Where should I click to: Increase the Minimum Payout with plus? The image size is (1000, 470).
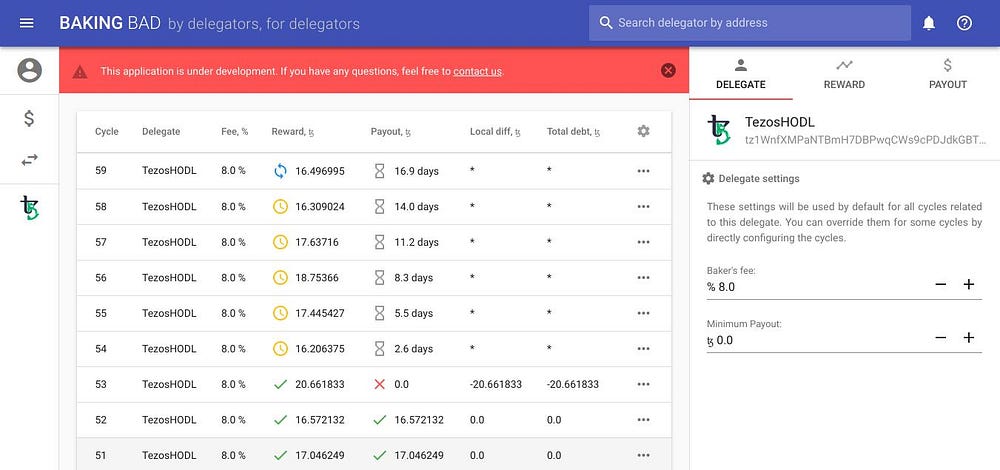pos(969,338)
